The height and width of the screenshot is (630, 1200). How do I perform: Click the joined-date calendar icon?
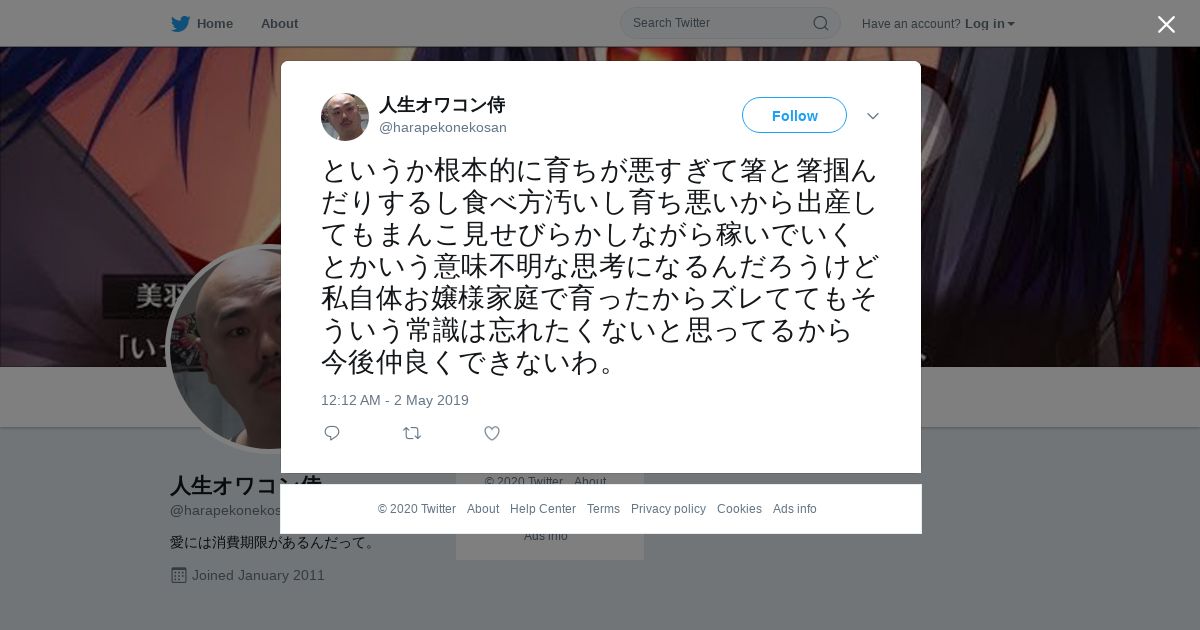tap(179, 575)
